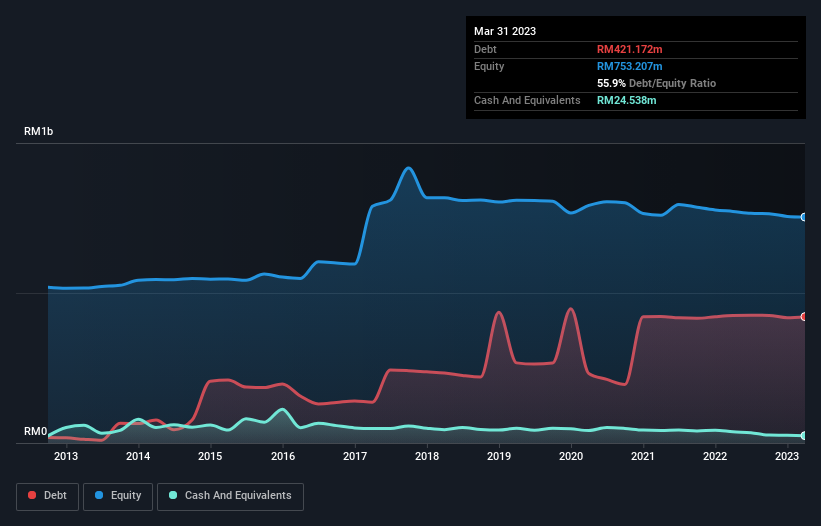Screen dimensions: 821x526
Task: Click the Equity row label in tooltip
Action: click(x=489, y=66)
